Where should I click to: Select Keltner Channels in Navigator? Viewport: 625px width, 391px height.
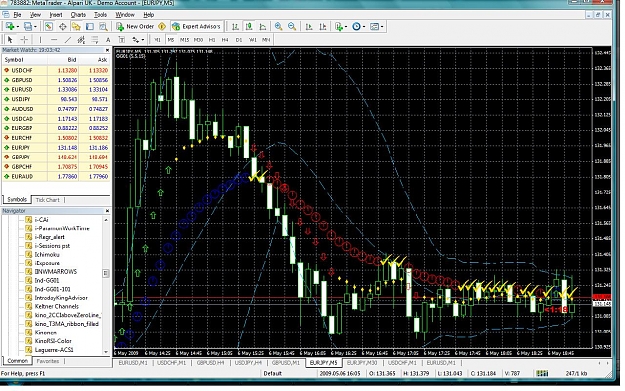[x=56, y=307]
